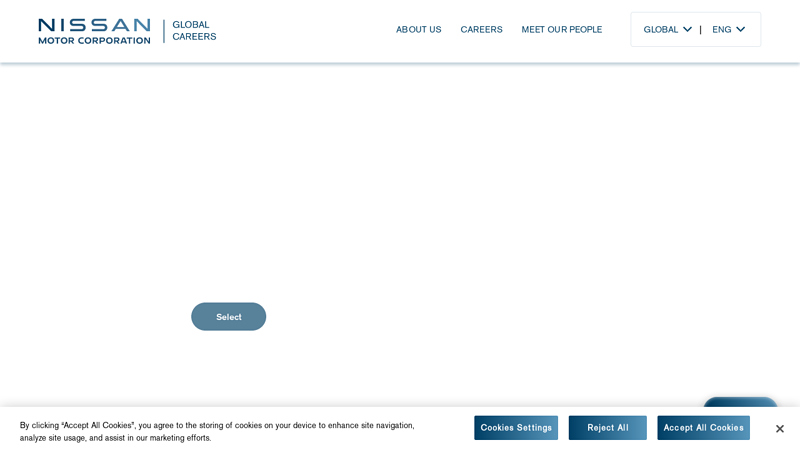
Task: Click the chevron arrow beside ENG
Action: (x=741, y=29)
